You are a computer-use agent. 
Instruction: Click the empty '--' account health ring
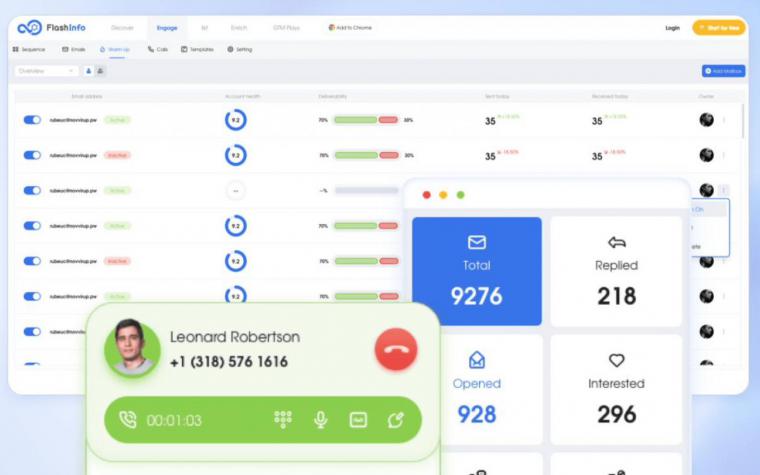tap(236, 190)
